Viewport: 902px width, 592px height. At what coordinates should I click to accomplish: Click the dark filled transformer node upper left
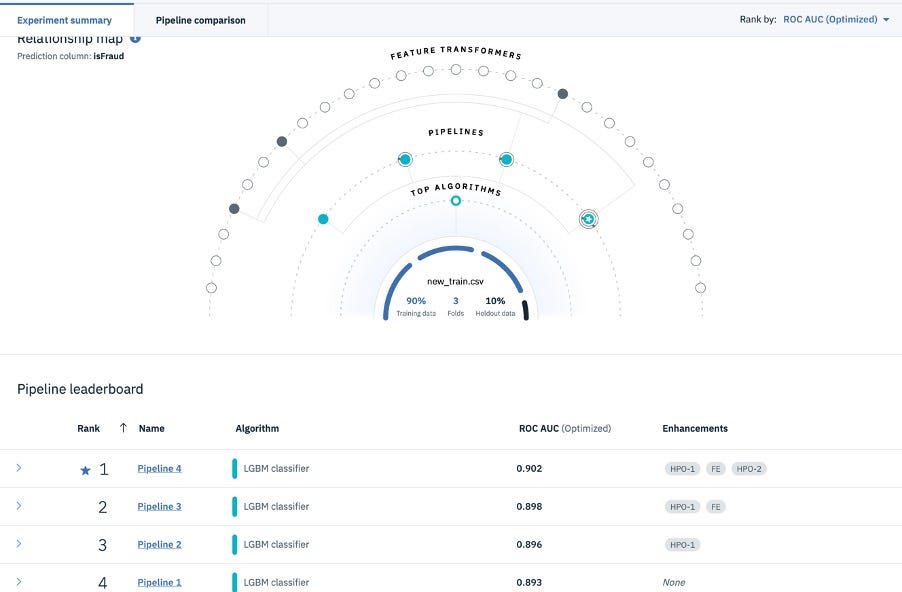point(280,141)
